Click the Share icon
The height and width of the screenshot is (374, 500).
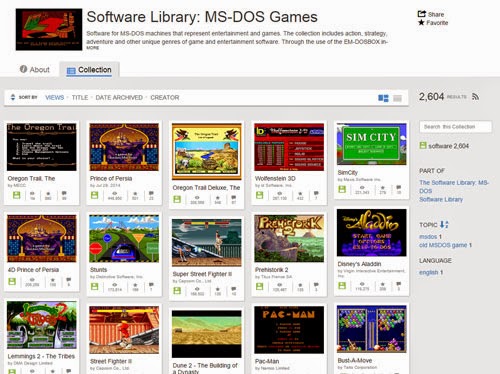point(422,14)
